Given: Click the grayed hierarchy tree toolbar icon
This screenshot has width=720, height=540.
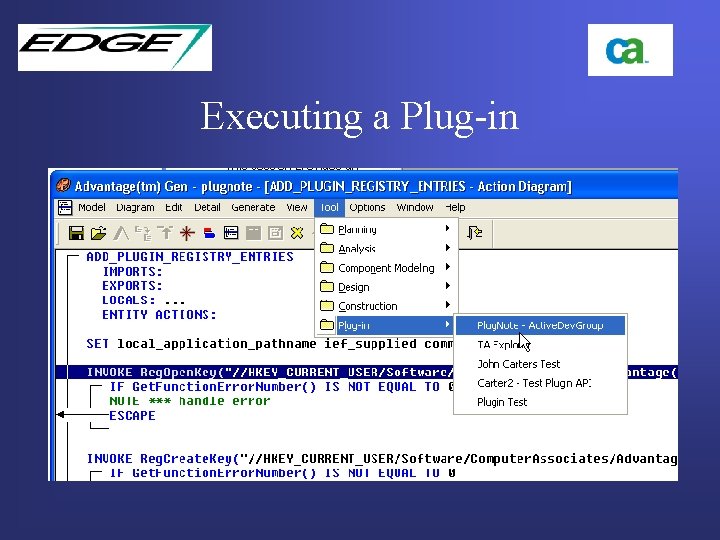Looking at the screenshot, I should coord(143,233).
